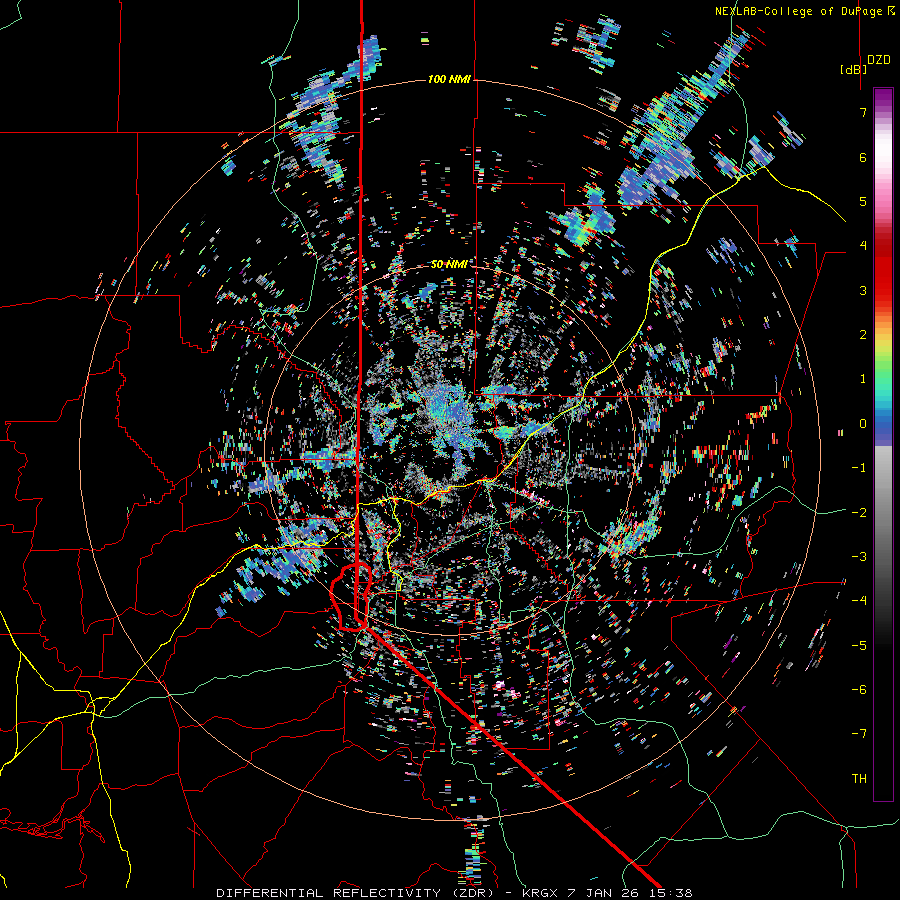Viewport: 900px width, 900px height.
Task: Click the 4 value on color scale
Action: 863,246
